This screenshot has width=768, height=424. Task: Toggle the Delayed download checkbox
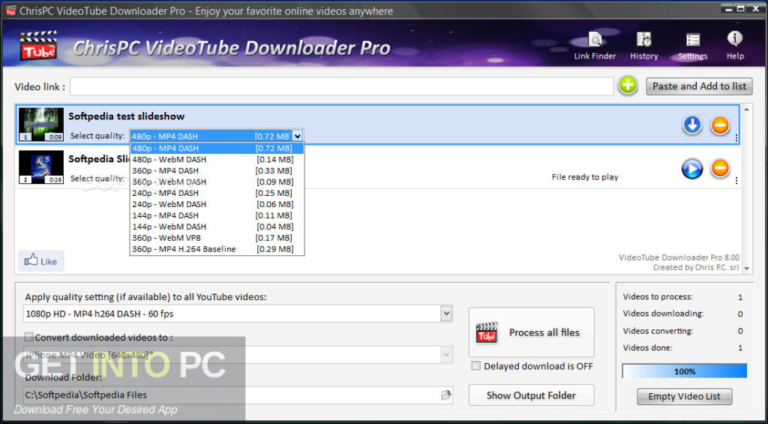coord(476,366)
